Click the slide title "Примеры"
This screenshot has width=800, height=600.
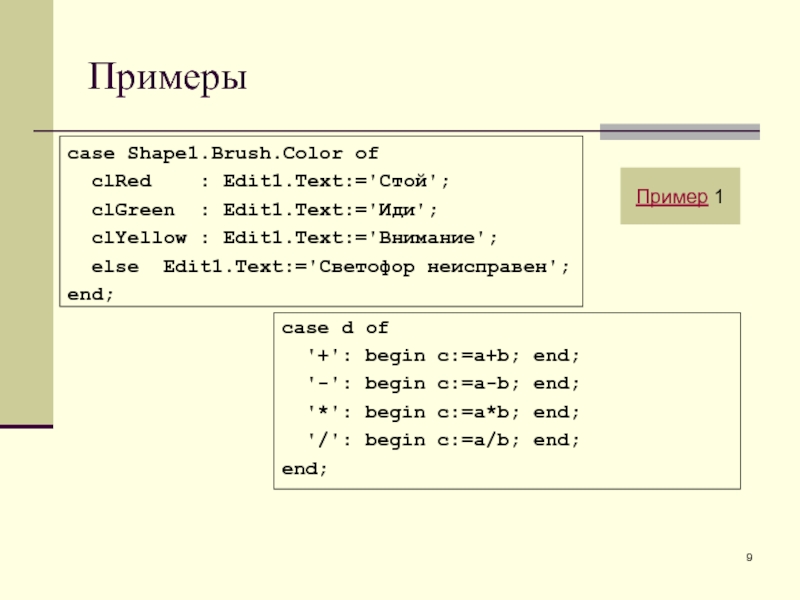(167, 77)
